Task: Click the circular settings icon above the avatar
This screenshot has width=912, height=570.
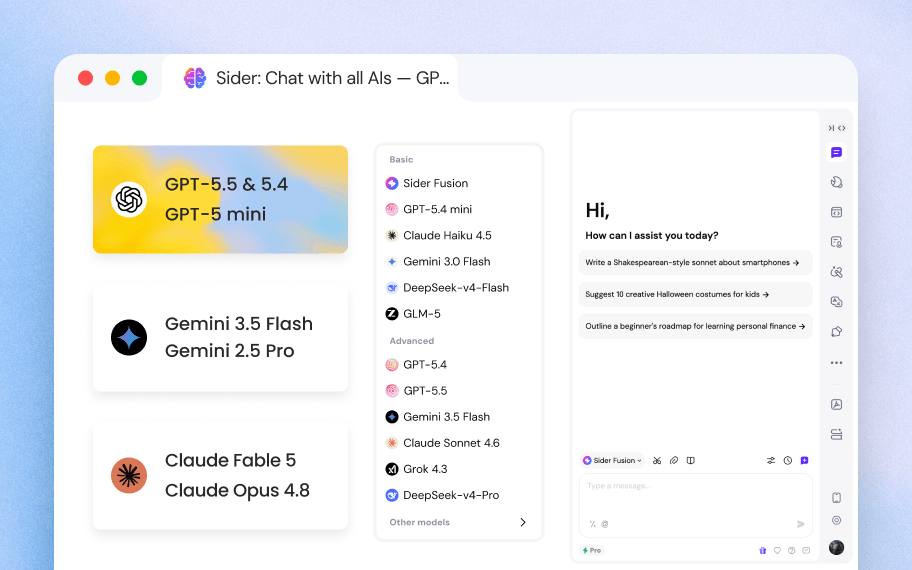Action: pyautogui.click(x=836, y=520)
